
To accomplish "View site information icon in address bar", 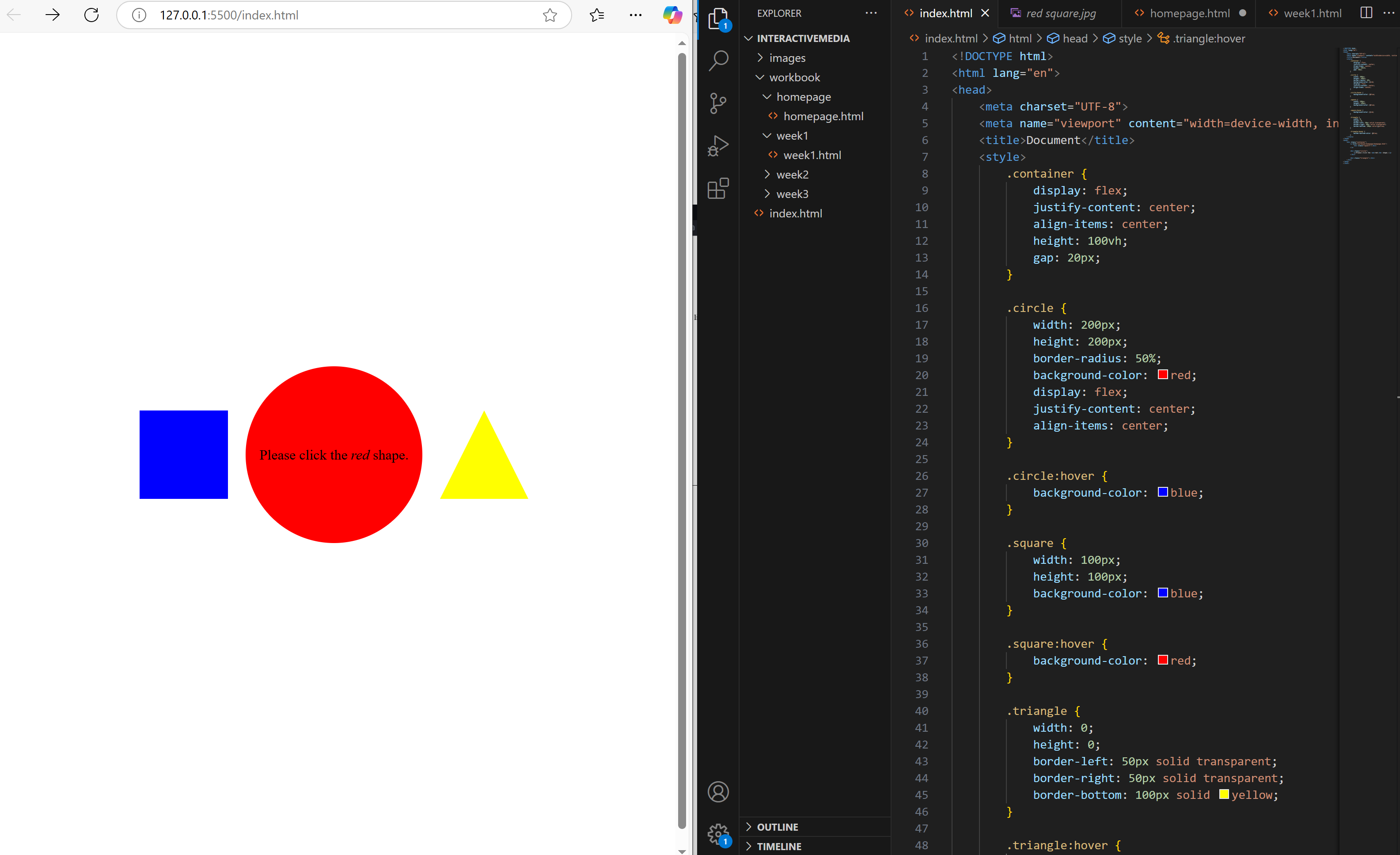I will [139, 15].
